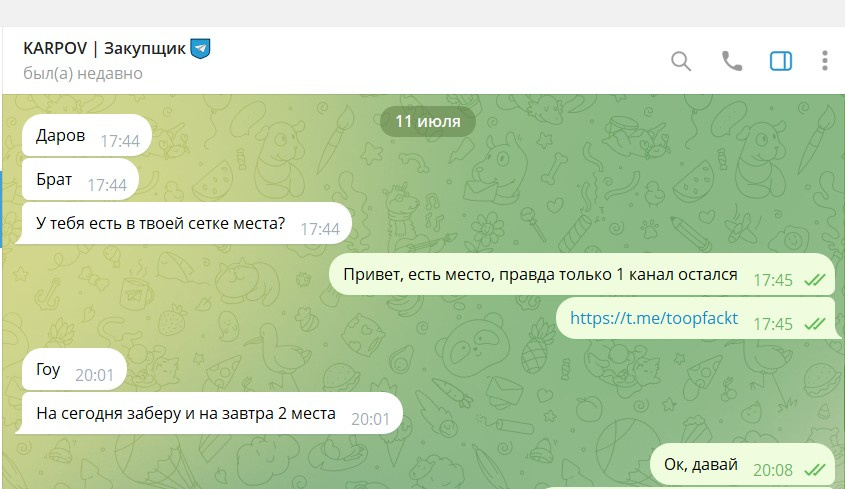
Task: Click the 11 июля date badge
Action: (x=428, y=121)
